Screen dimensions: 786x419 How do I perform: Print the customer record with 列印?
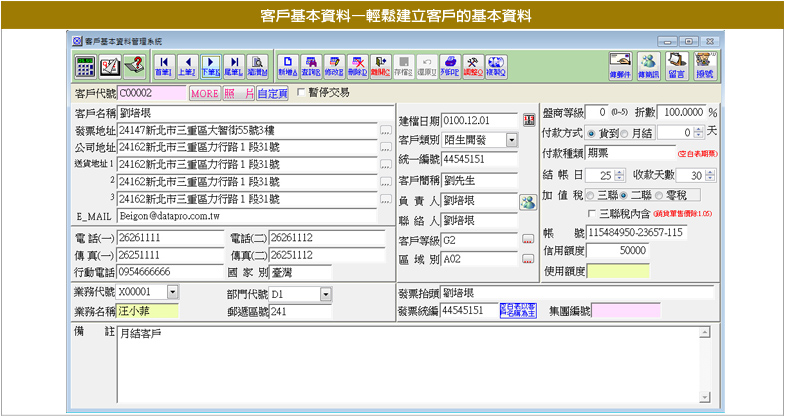coord(449,66)
